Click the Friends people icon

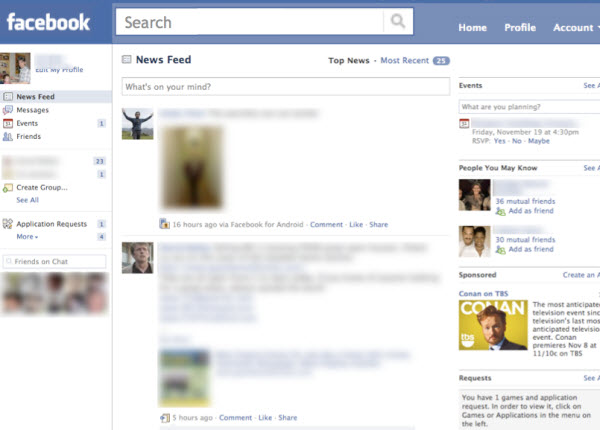(8, 137)
